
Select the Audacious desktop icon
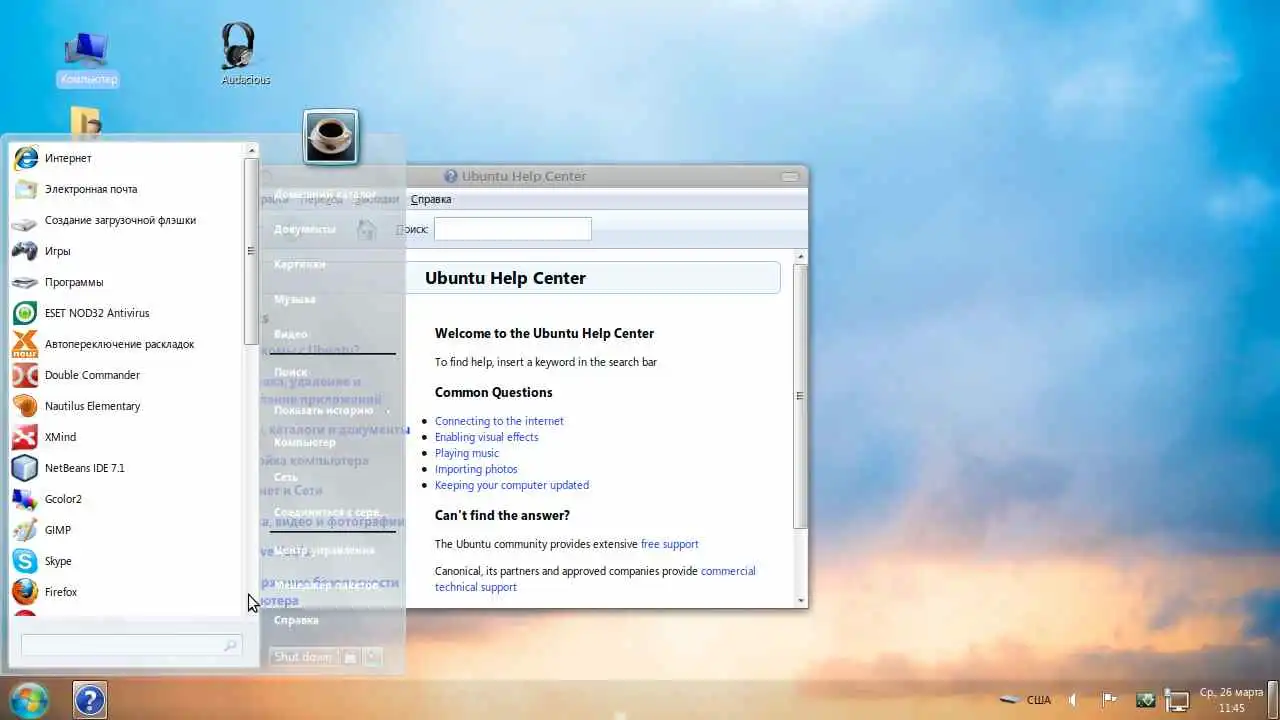(245, 54)
